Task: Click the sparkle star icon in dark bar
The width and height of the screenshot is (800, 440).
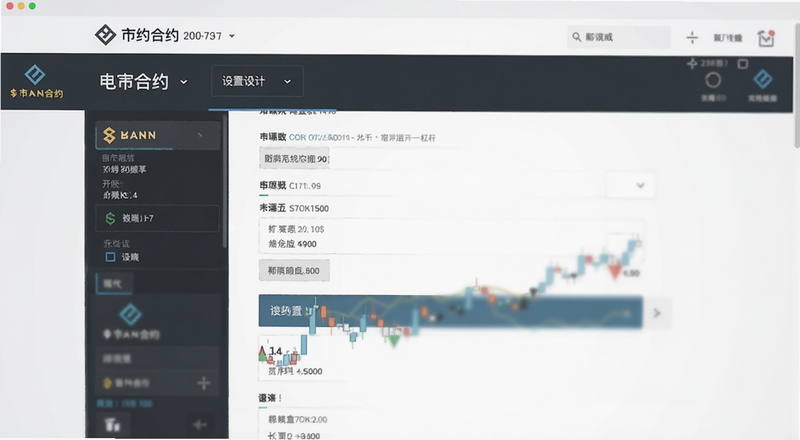Action: [692, 63]
